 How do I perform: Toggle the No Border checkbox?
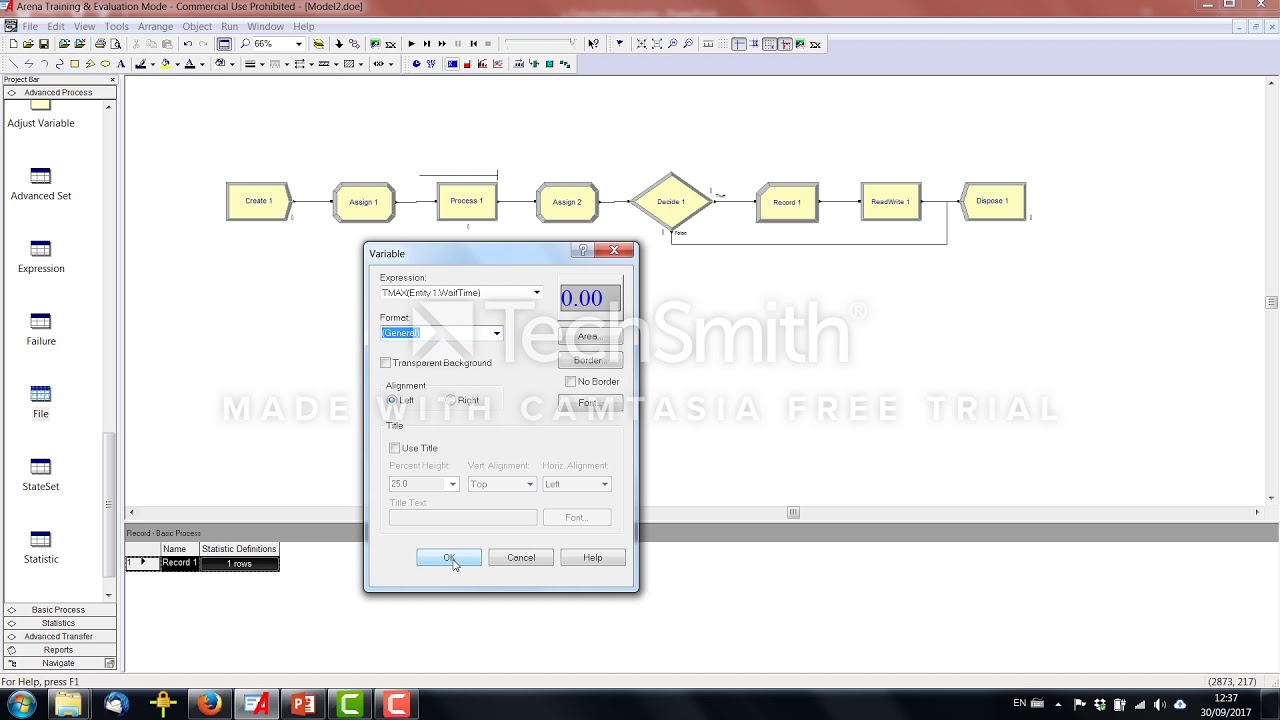point(570,381)
